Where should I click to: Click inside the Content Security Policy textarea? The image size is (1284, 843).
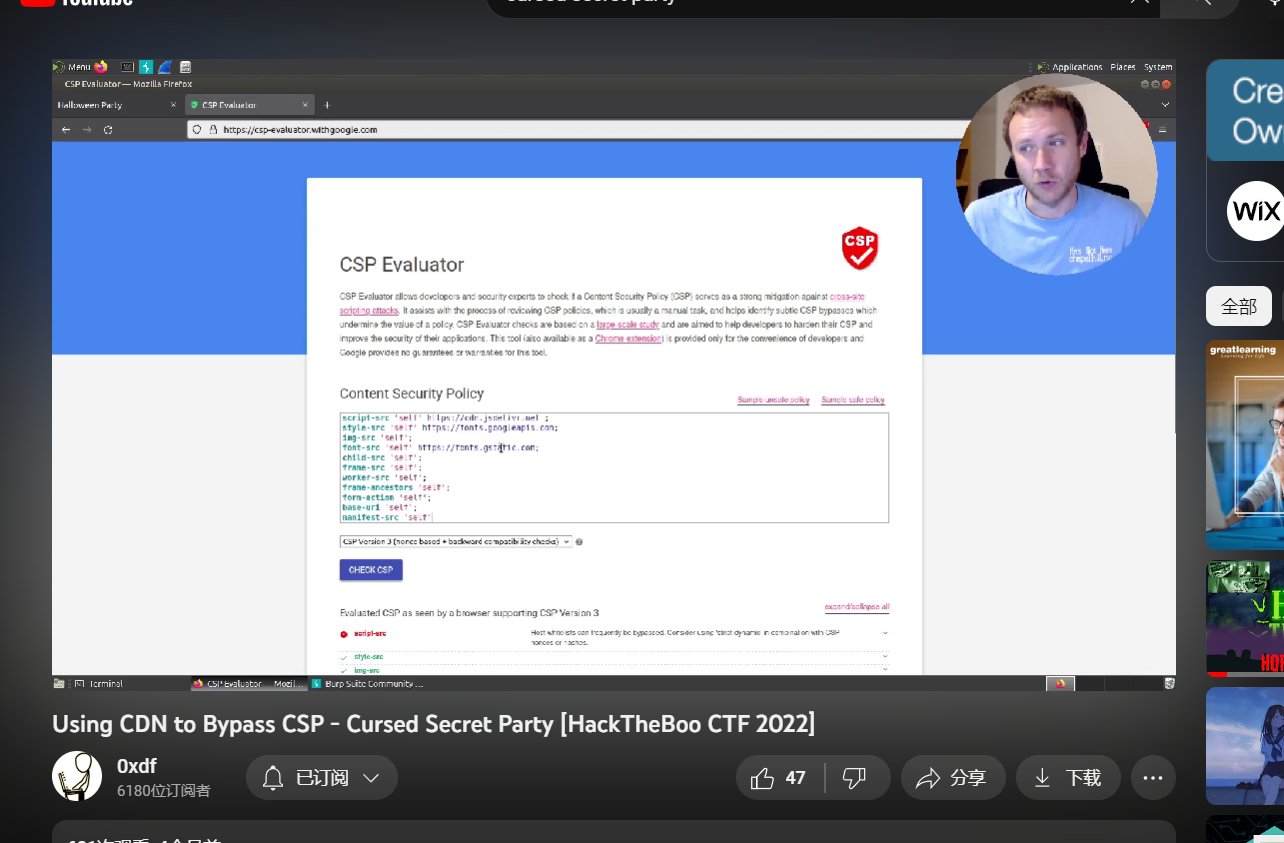[614, 467]
